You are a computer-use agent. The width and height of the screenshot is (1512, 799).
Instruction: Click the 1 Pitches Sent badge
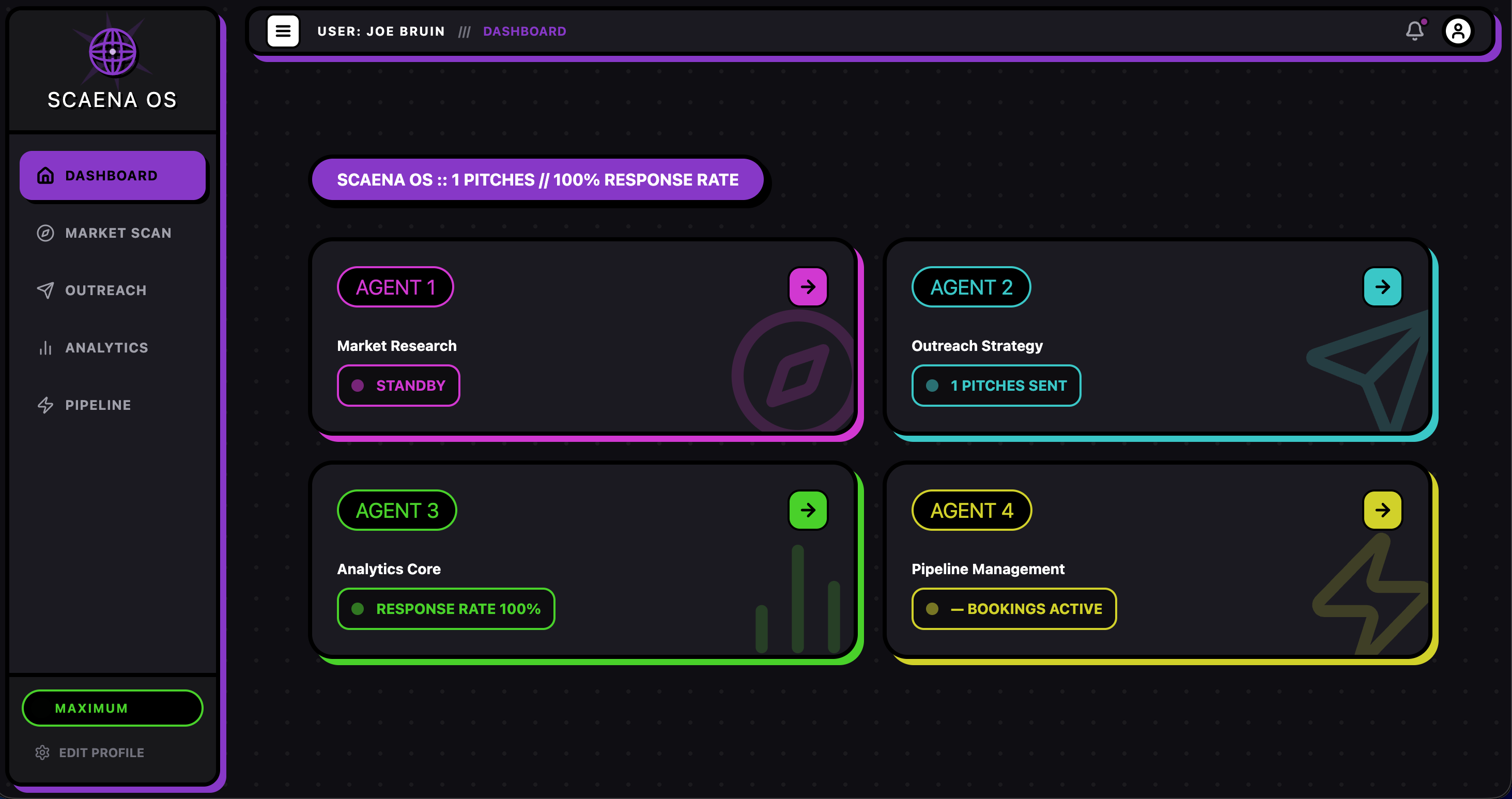coord(995,386)
